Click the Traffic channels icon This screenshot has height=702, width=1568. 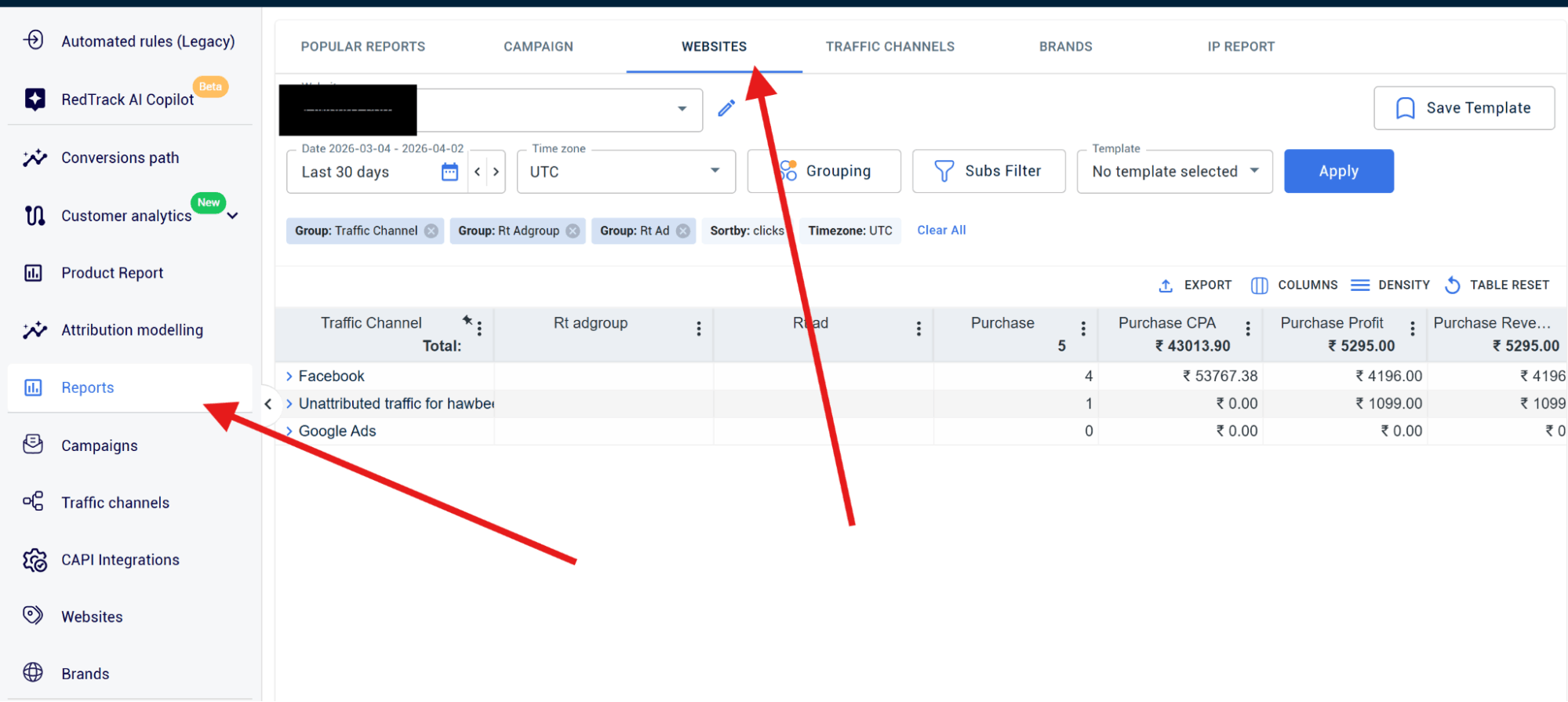[x=33, y=502]
